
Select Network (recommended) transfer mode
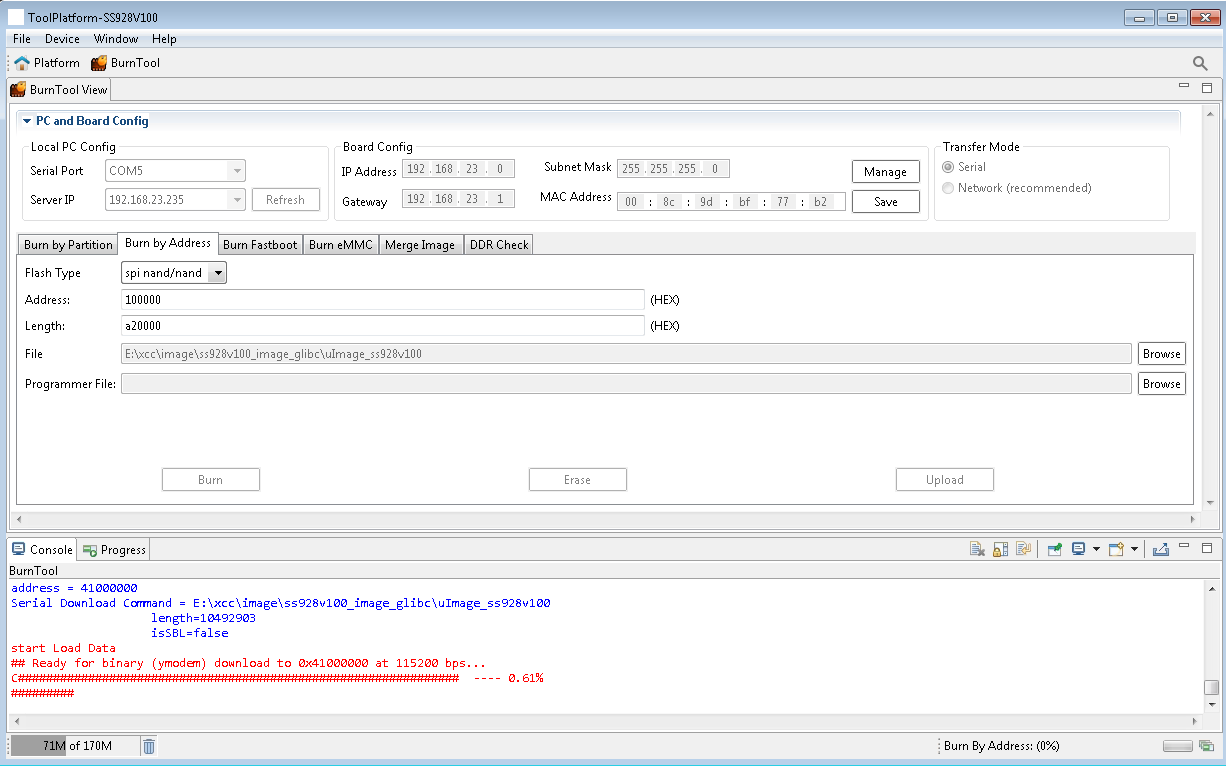(948, 188)
